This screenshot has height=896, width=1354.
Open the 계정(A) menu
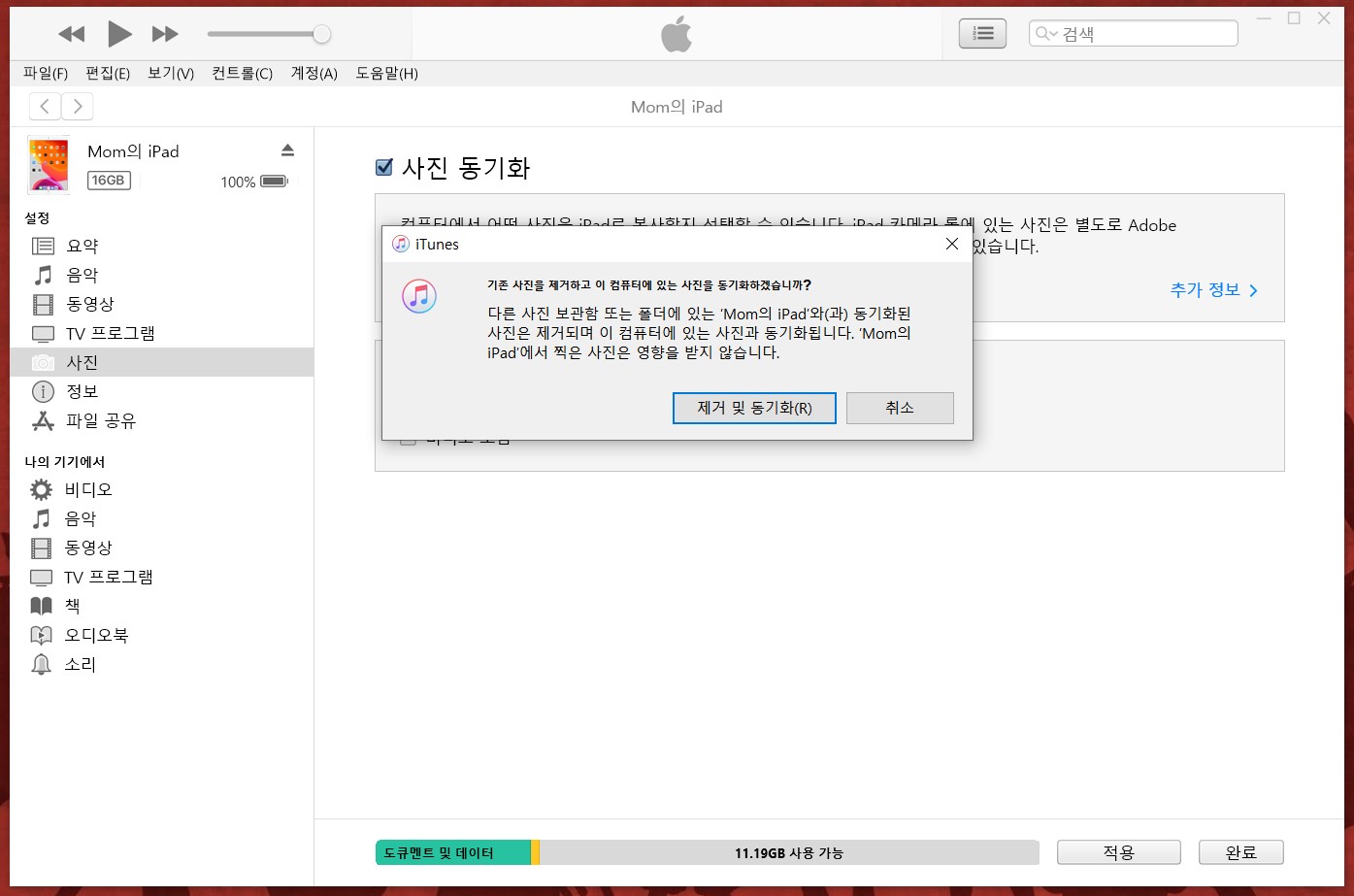(x=314, y=73)
